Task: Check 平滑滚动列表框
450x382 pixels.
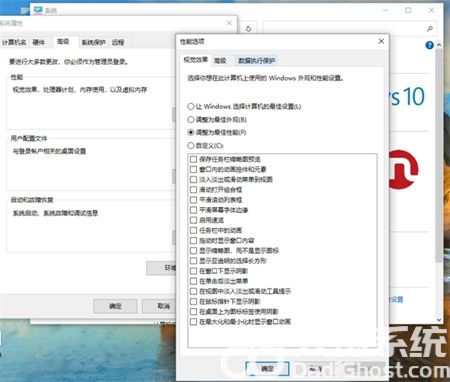Action: pyautogui.click(x=193, y=200)
